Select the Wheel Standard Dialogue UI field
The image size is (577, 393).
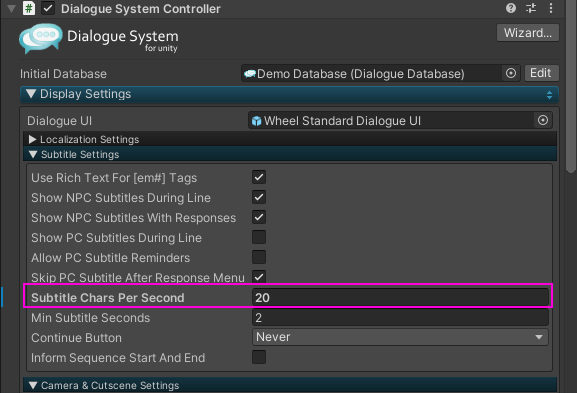400,120
